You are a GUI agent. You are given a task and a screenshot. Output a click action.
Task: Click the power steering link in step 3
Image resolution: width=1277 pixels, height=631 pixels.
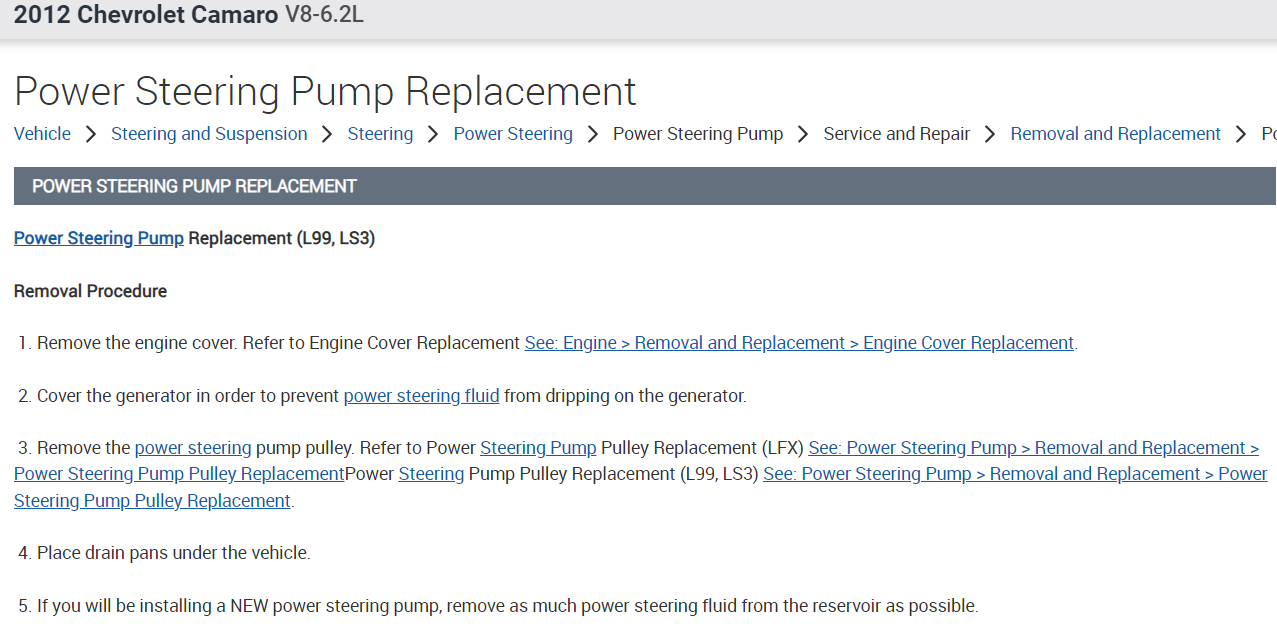193,447
